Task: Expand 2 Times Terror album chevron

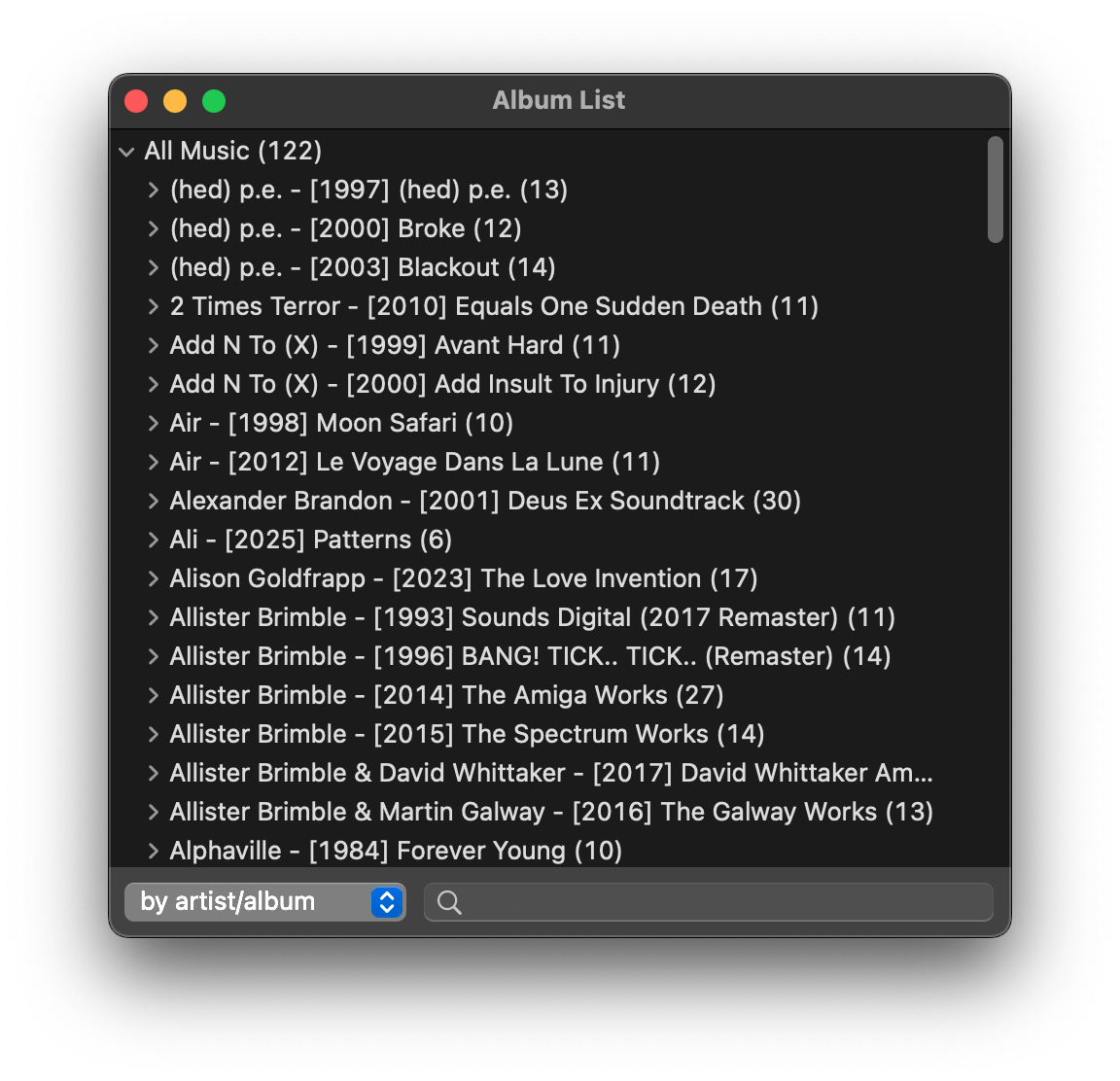Action: (153, 307)
